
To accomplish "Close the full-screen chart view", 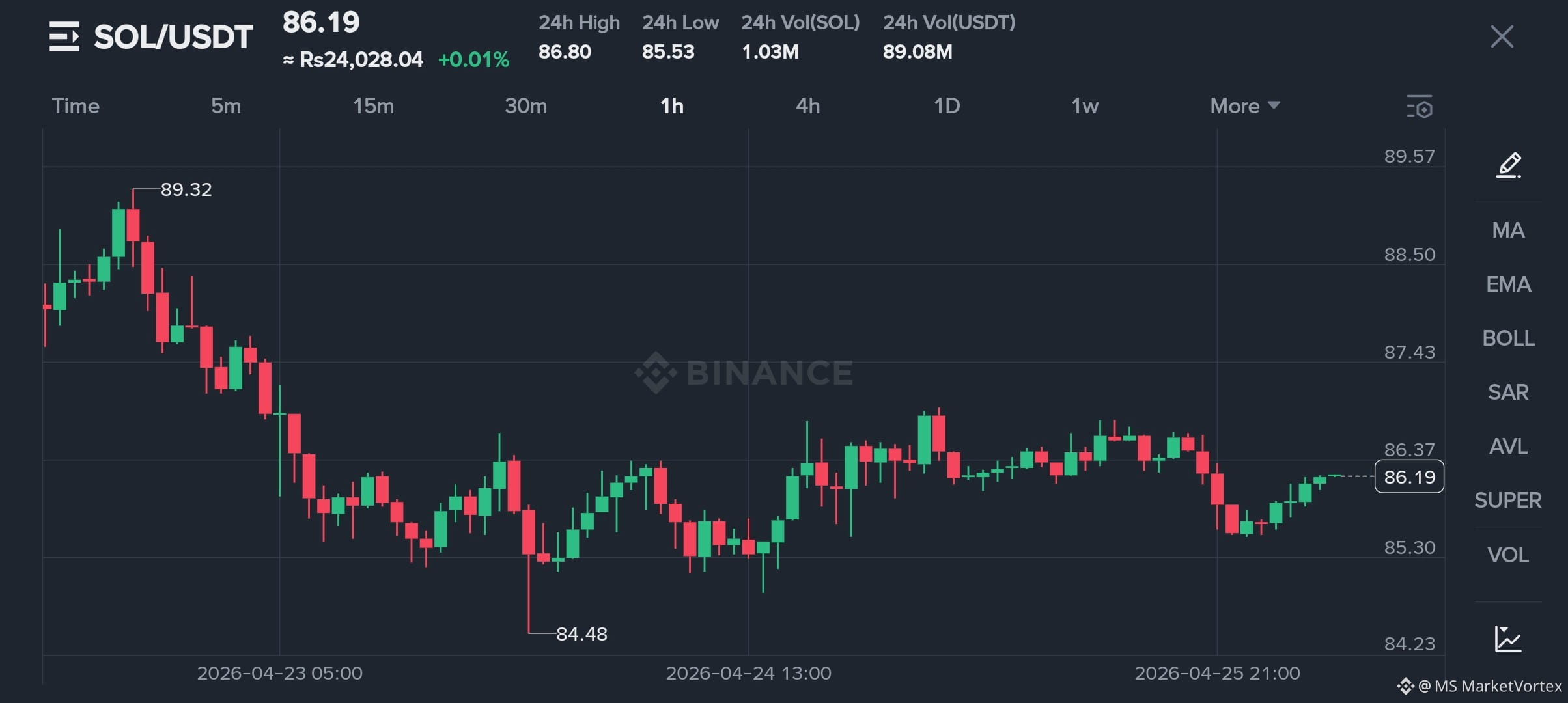I will point(1502,36).
